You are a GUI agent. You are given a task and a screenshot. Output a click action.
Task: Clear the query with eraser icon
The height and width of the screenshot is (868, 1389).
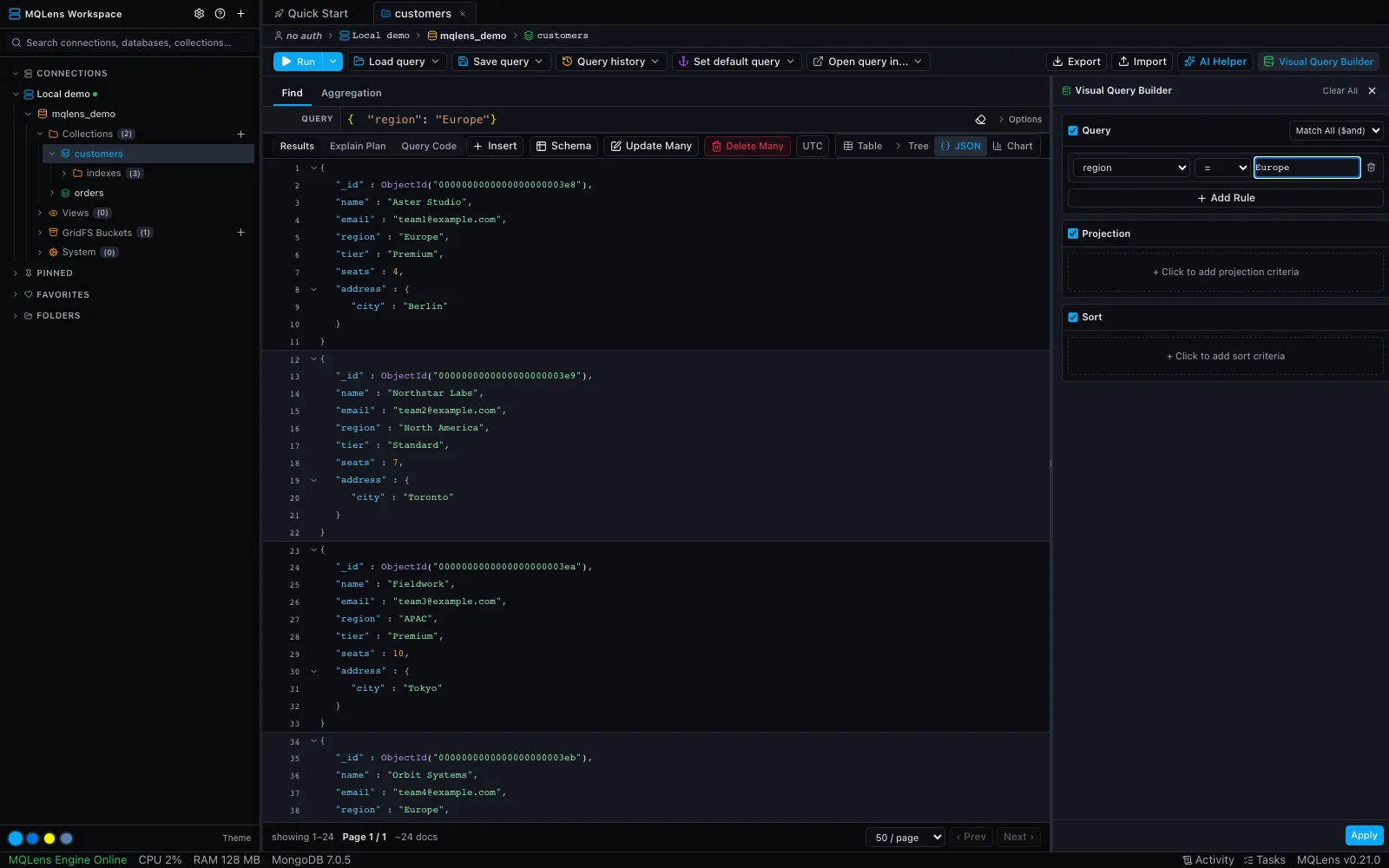[980, 120]
